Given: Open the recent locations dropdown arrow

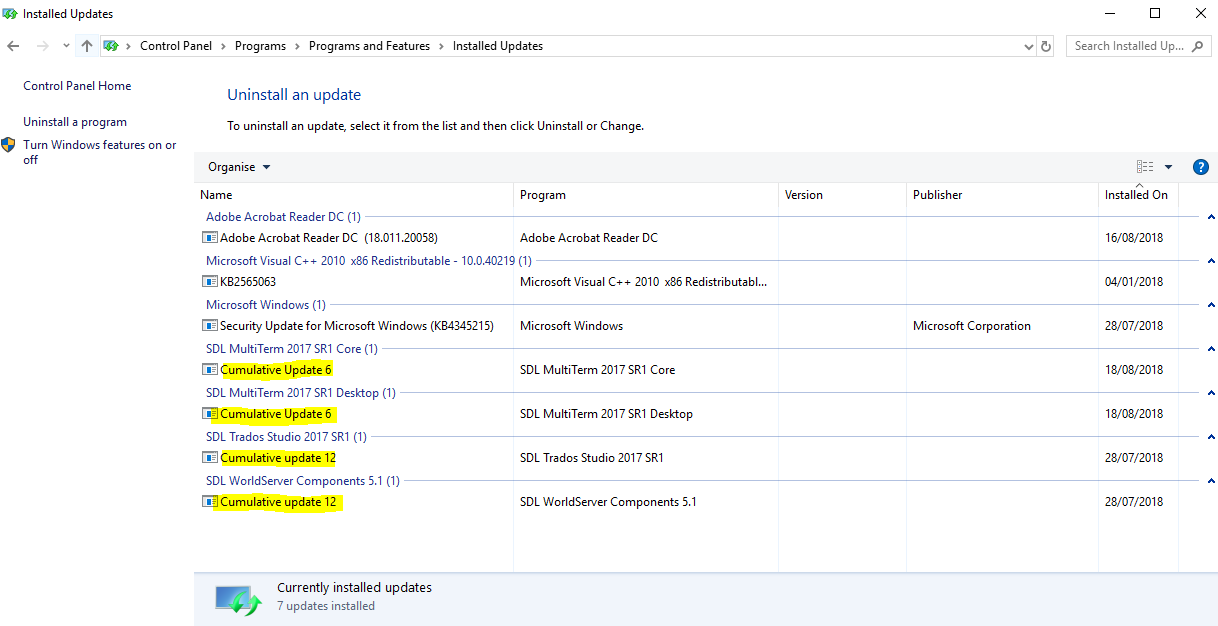Looking at the screenshot, I should pos(66,46).
